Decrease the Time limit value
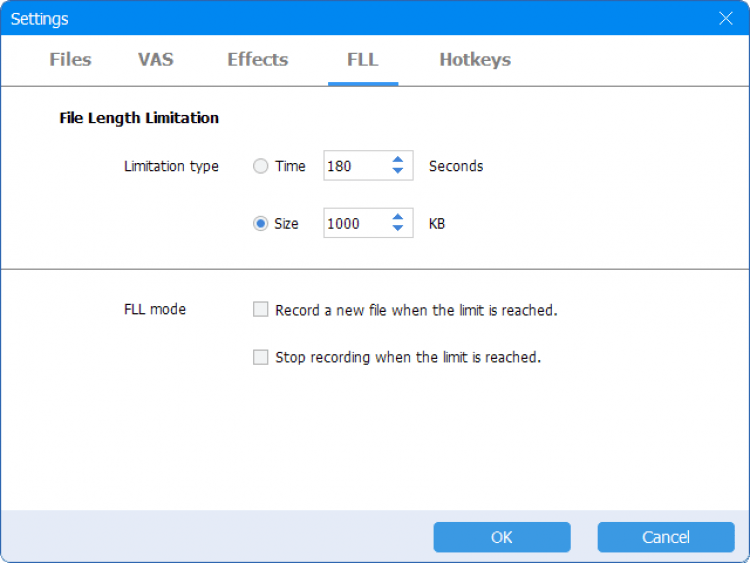Viewport: 750px width, 563px height. pyautogui.click(x=398, y=172)
